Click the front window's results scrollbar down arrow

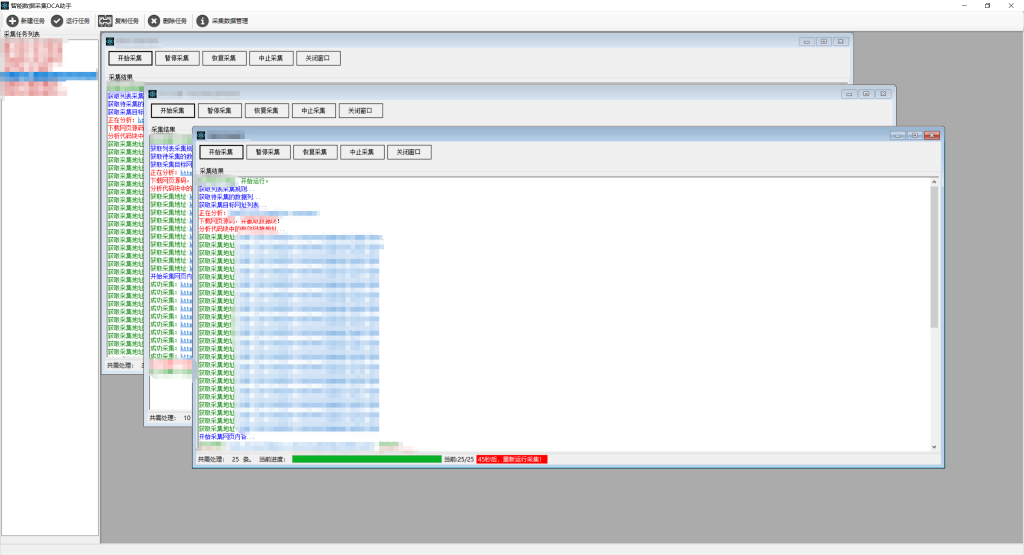pyautogui.click(x=934, y=446)
